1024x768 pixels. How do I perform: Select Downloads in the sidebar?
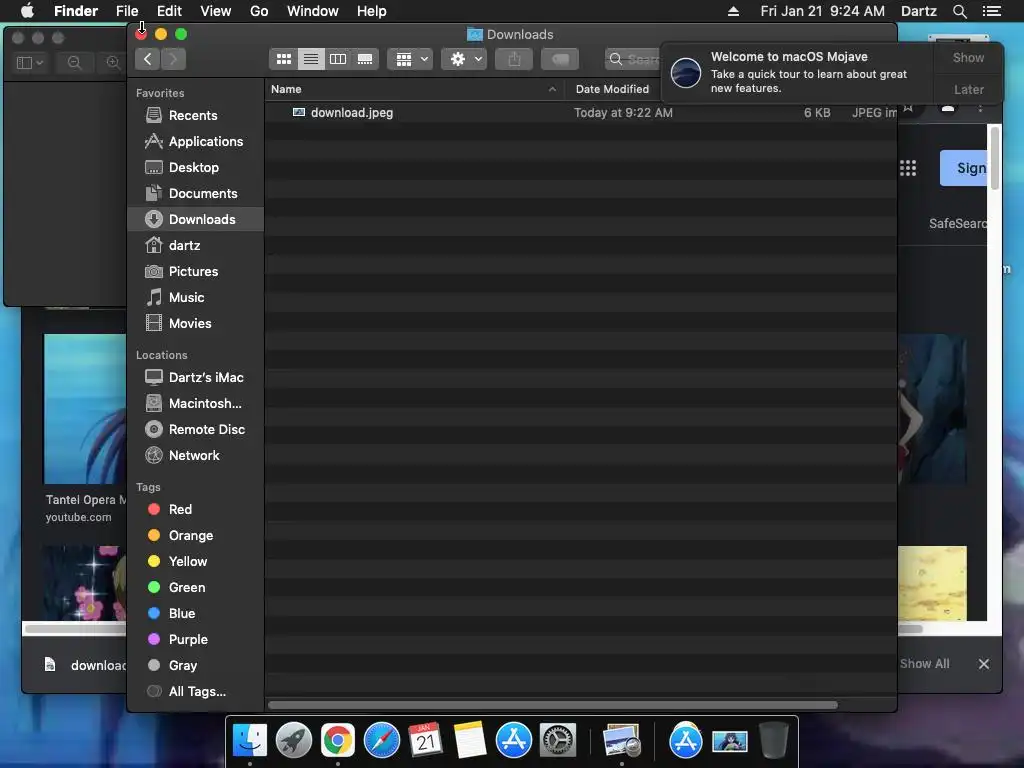tap(195, 219)
